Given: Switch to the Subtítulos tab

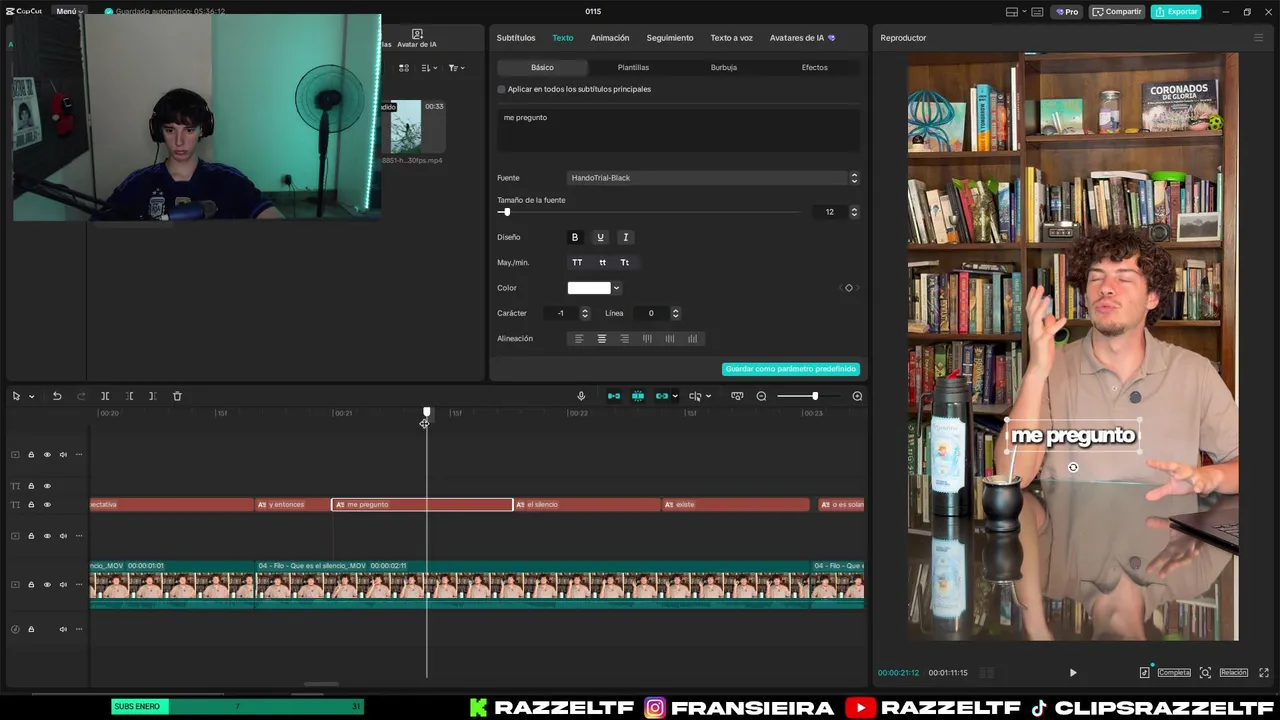Looking at the screenshot, I should [x=516, y=38].
